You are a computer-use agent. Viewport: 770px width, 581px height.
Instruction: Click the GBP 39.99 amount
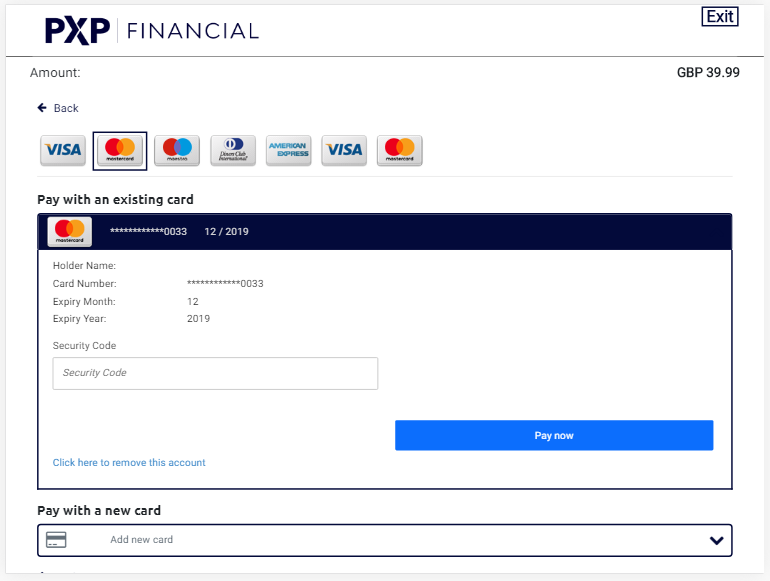708,73
